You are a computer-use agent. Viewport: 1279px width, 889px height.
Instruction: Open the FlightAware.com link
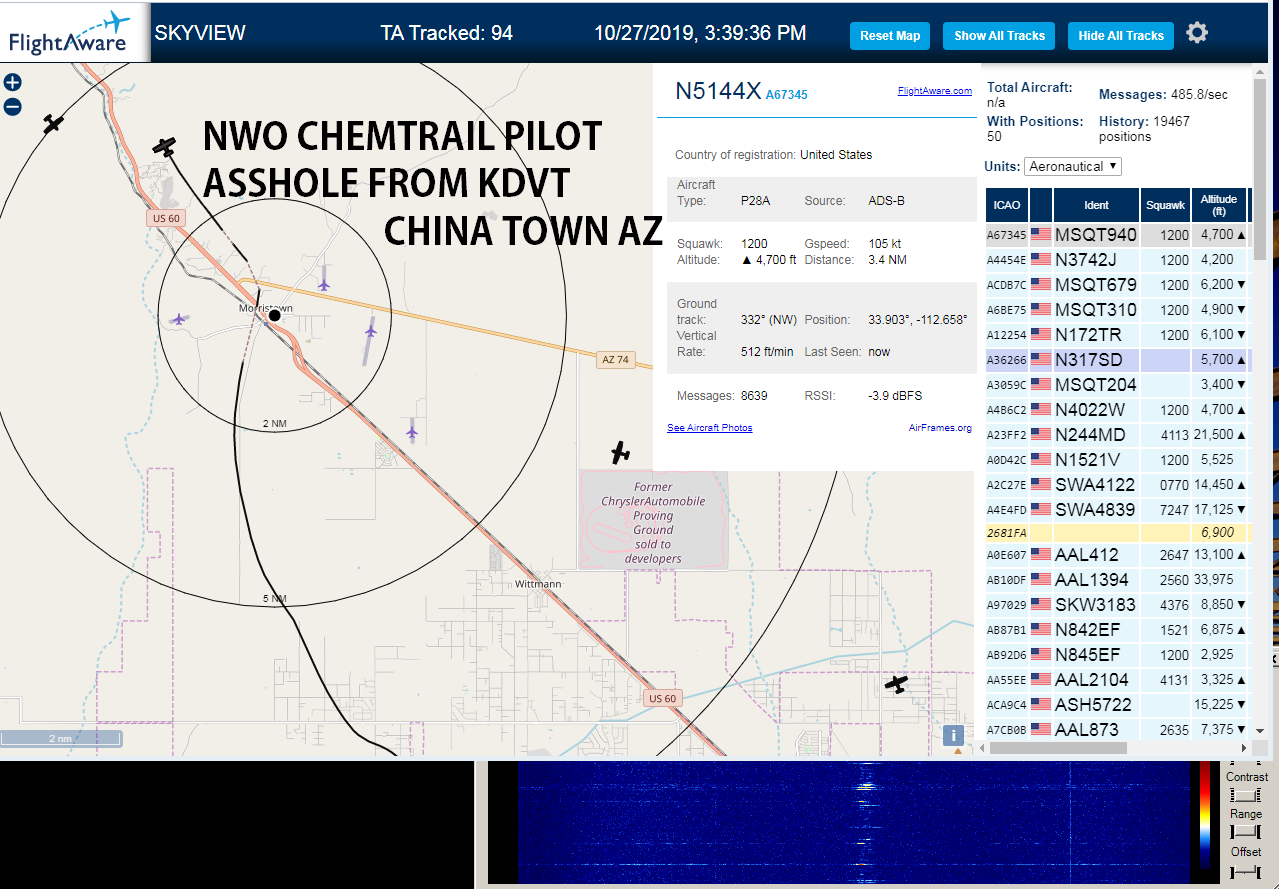(934, 91)
